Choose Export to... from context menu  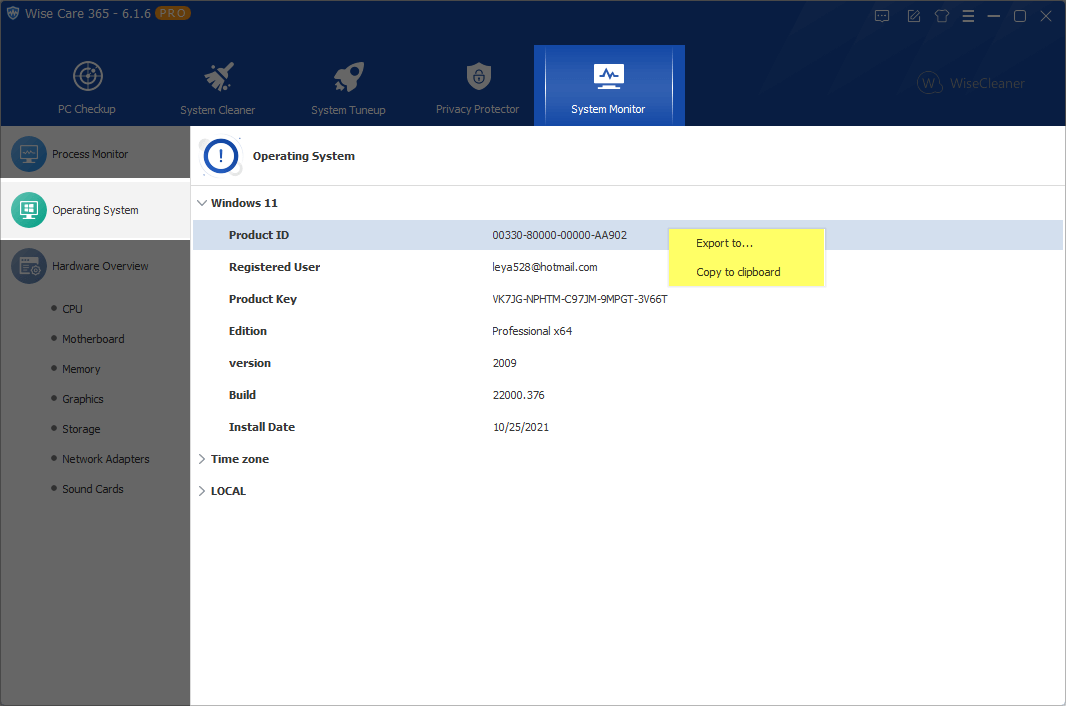[x=746, y=243]
